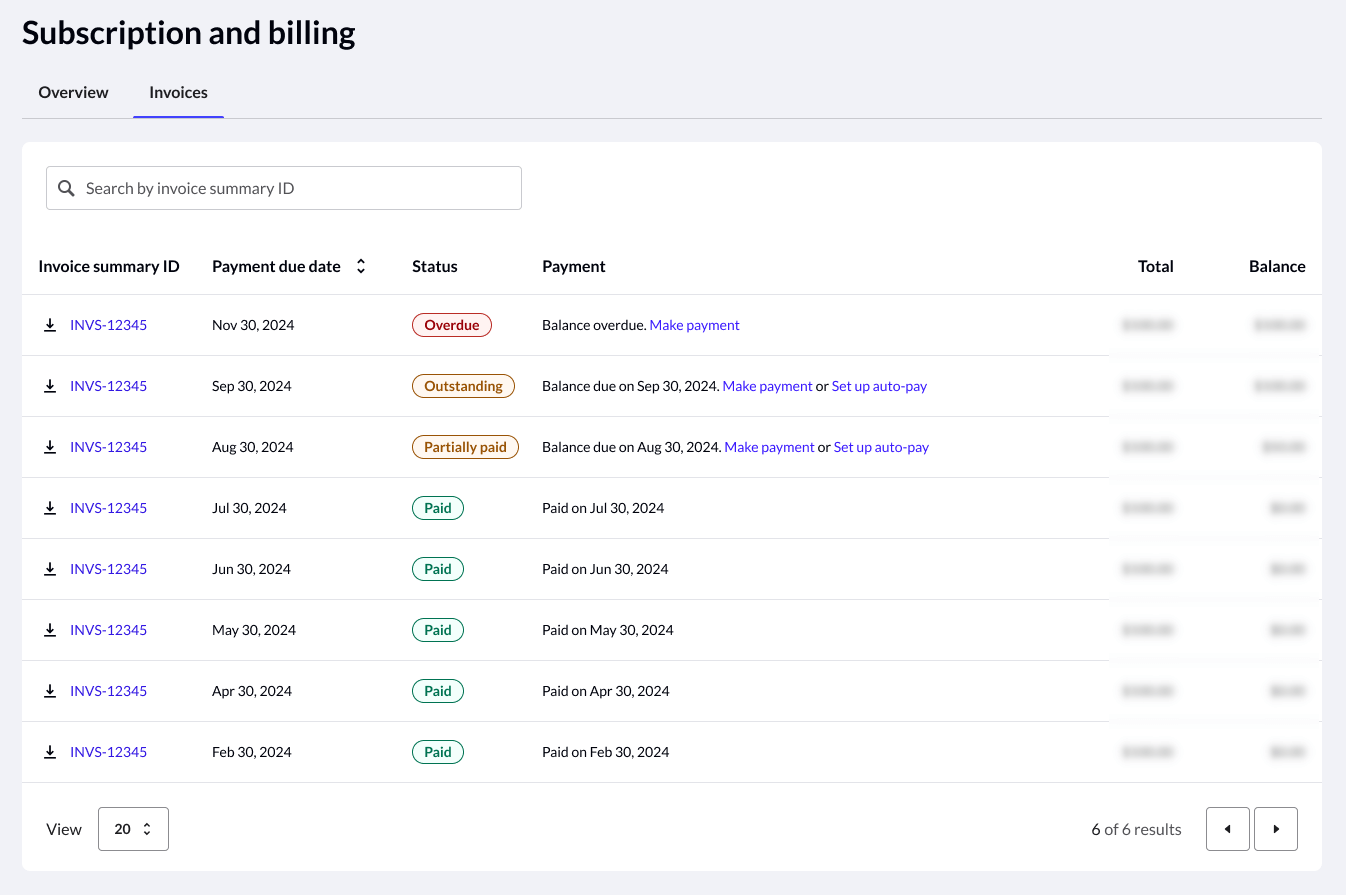Download the invoice due Jul 30, 2024

50,509
